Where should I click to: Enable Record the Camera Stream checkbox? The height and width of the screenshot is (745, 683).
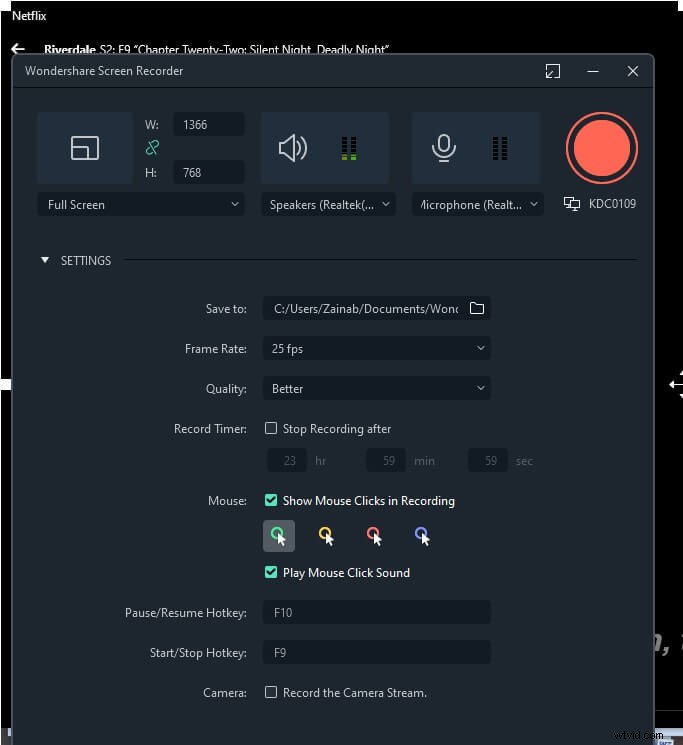pos(271,692)
